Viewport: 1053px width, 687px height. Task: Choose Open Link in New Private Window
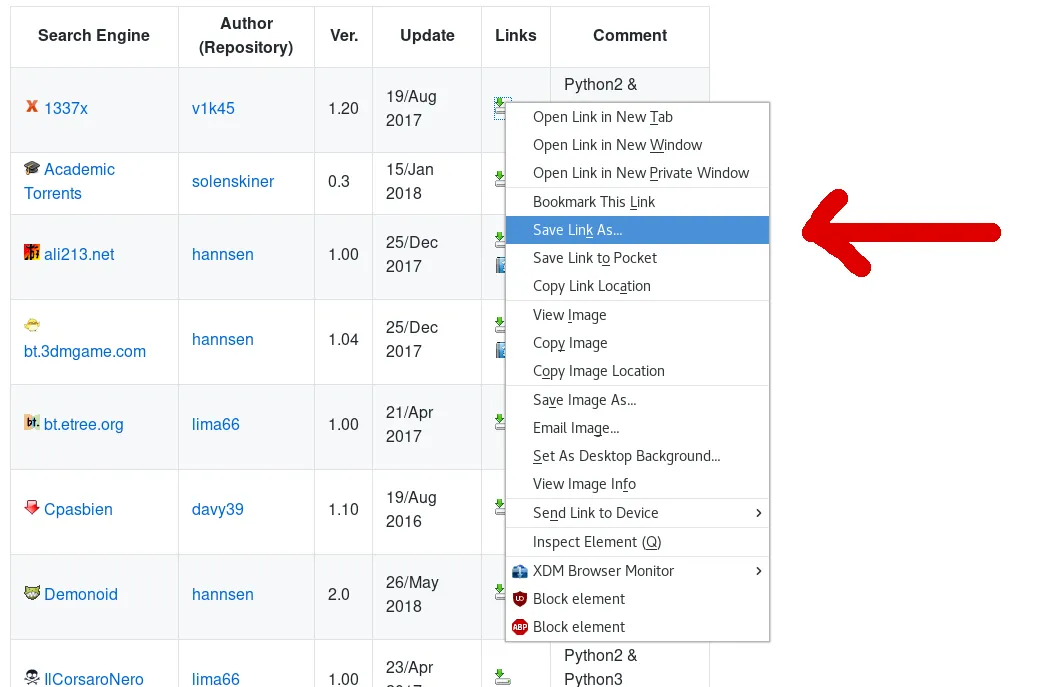pos(638,172)
